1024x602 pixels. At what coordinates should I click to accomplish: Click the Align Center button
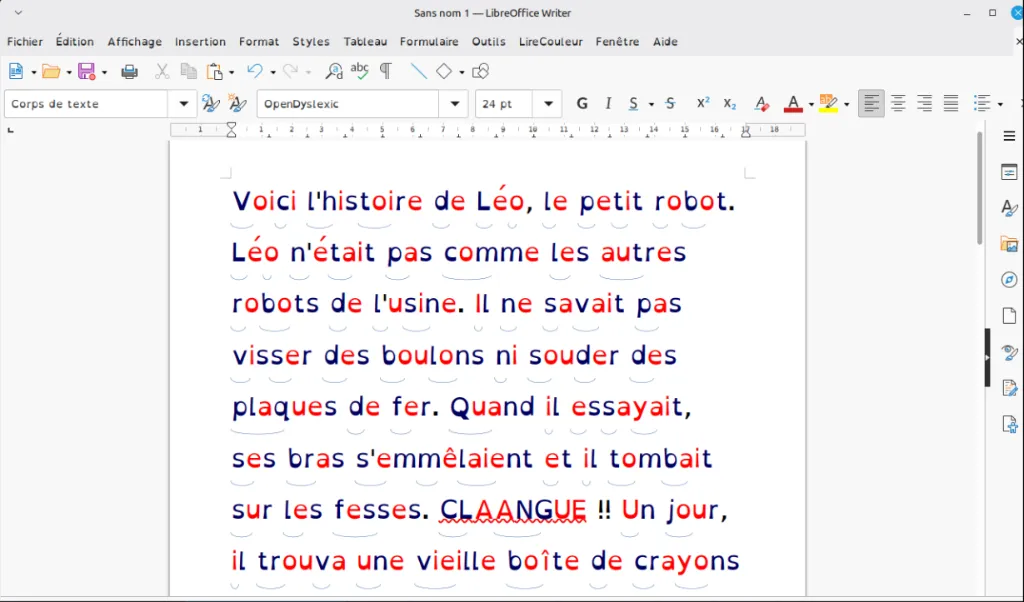(x=897, y=103)
